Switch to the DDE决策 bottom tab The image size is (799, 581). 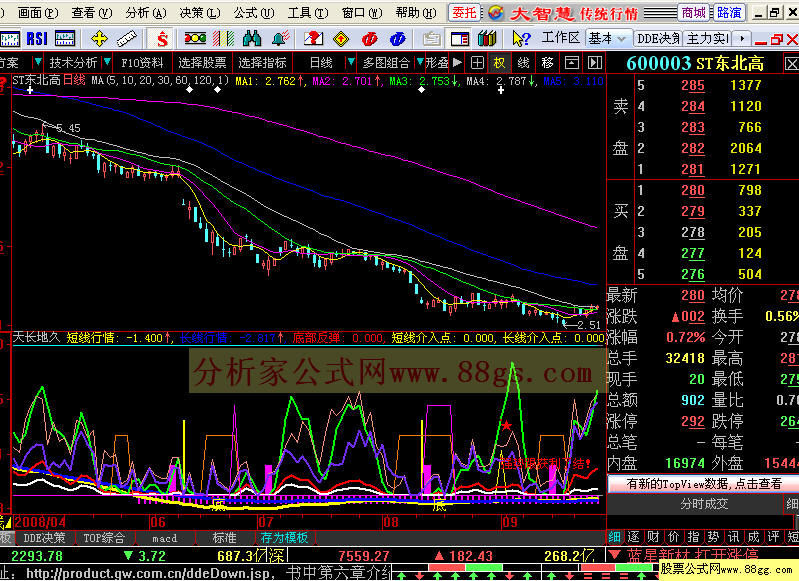pos(44,538)
